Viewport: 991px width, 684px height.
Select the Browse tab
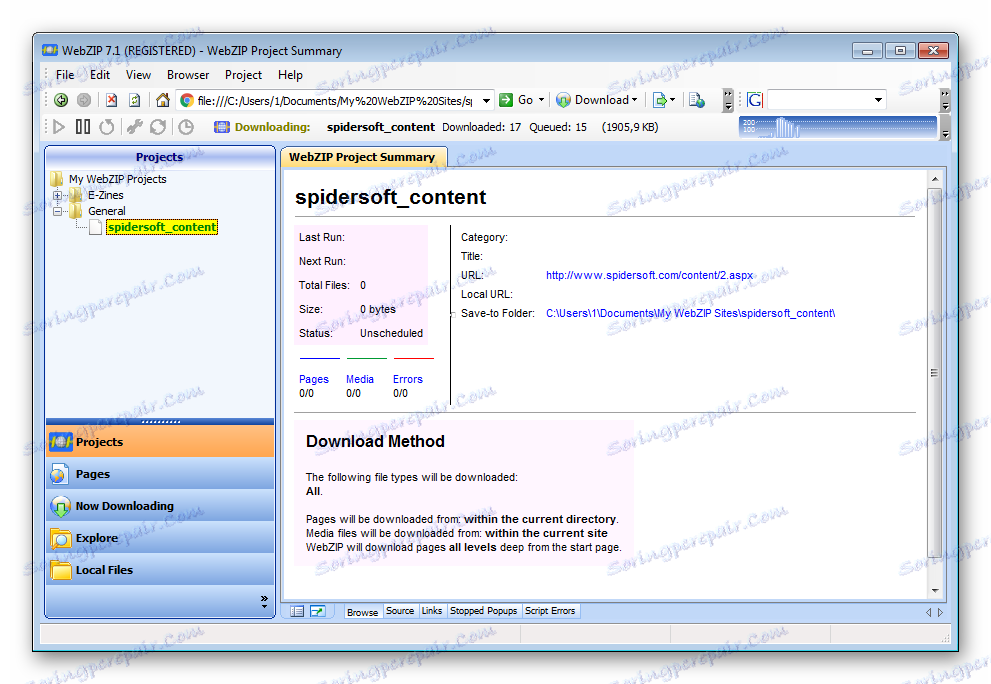(x=362, y=612)
